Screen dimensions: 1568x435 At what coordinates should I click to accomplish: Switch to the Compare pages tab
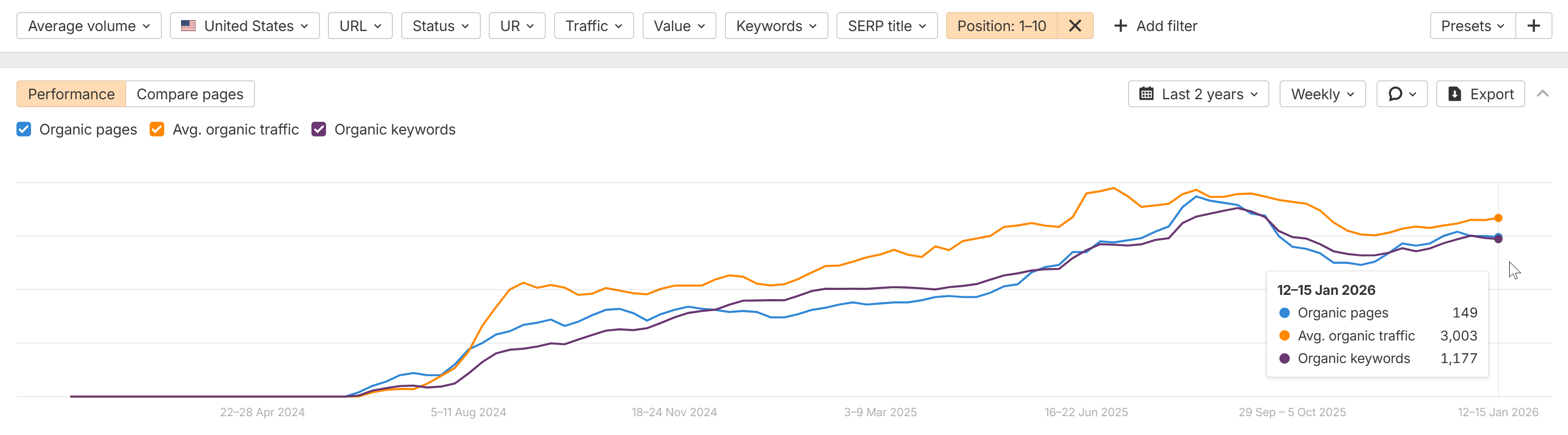(x=190, y=95)
